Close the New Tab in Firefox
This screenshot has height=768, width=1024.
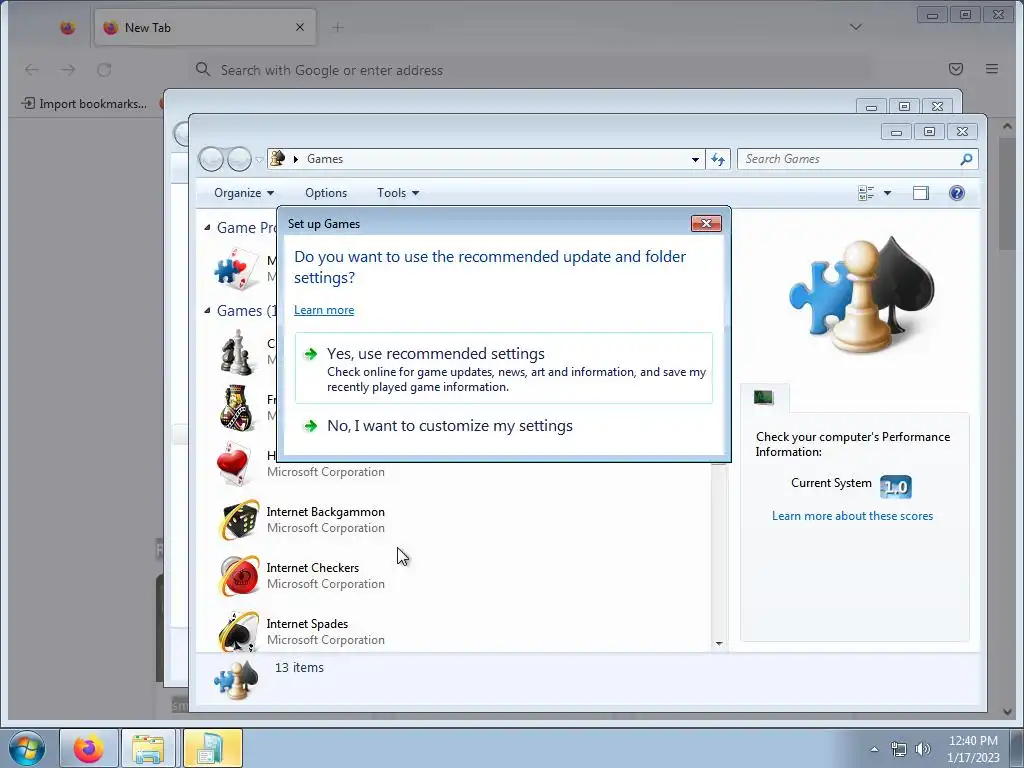click(x=300, y=27)
